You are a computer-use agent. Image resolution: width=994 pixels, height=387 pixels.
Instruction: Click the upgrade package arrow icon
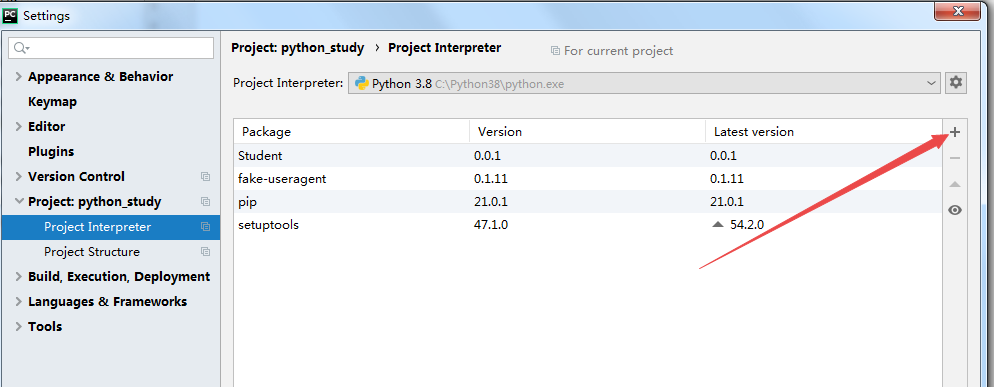pos(955,184)
